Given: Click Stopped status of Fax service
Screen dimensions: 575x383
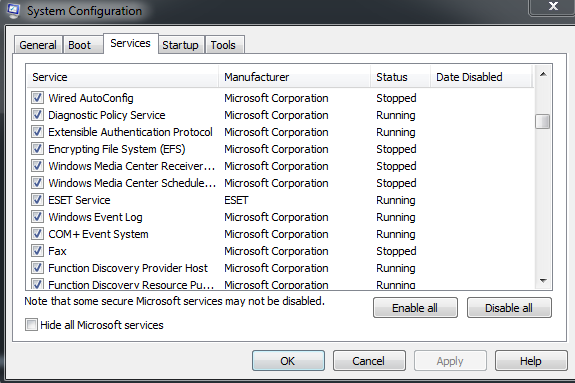Looking at the screenshot, I should [396, 251].
